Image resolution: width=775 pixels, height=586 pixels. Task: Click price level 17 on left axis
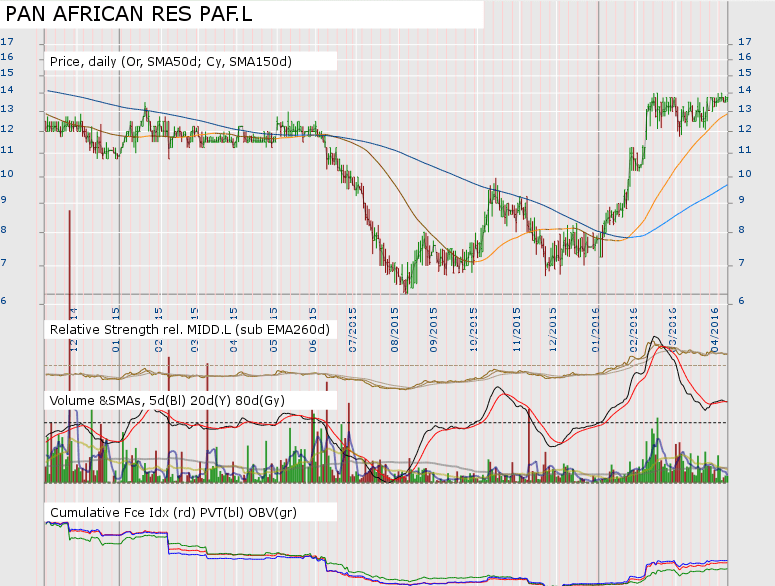[7, 42]
